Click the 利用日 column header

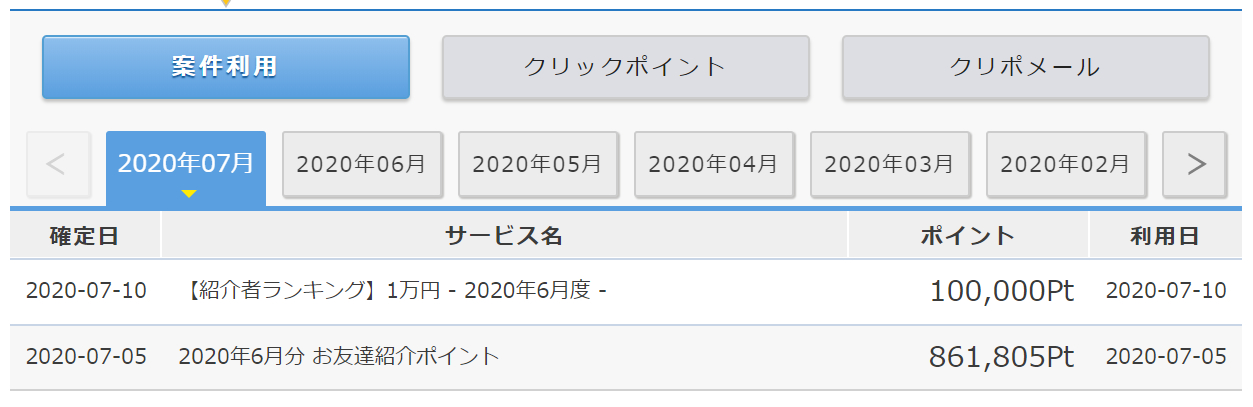[x=1165, y=236]
